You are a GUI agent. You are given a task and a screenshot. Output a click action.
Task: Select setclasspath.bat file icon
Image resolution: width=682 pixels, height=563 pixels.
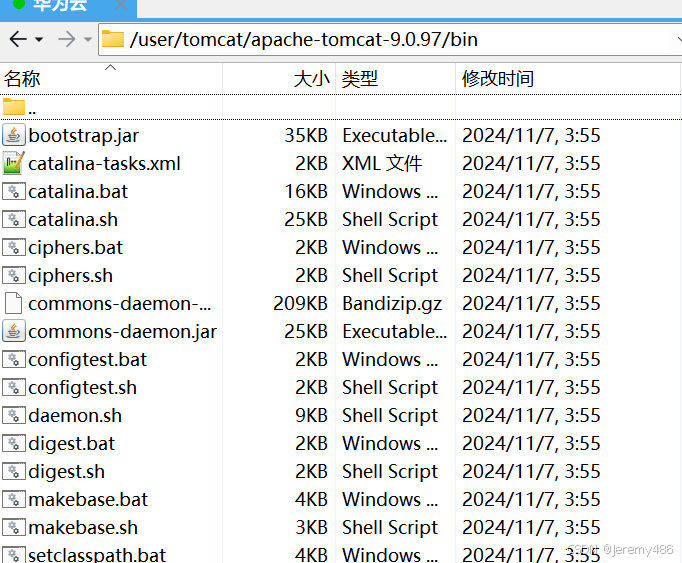[13, 555]
